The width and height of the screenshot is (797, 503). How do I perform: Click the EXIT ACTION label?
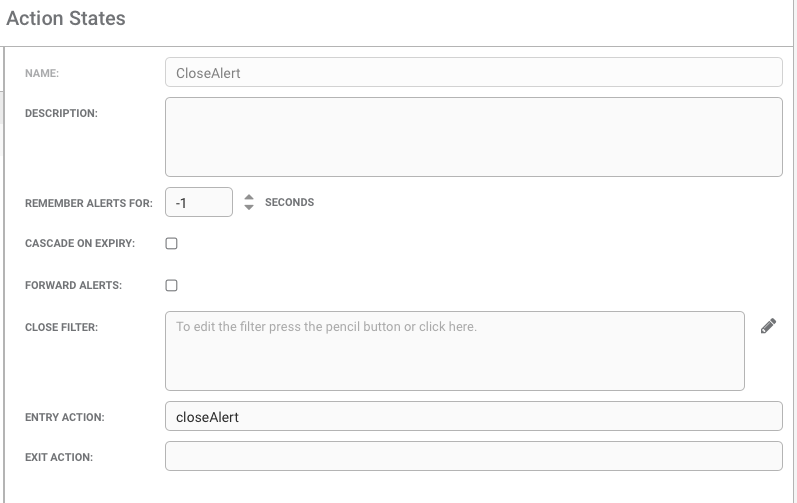58,457
